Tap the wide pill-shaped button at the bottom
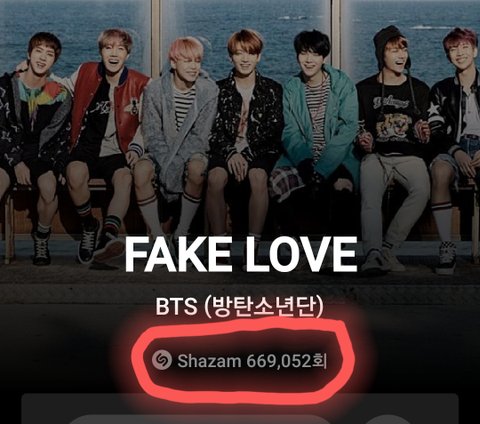The height and width of the screenshot is (424, 480). pos(200,420)
